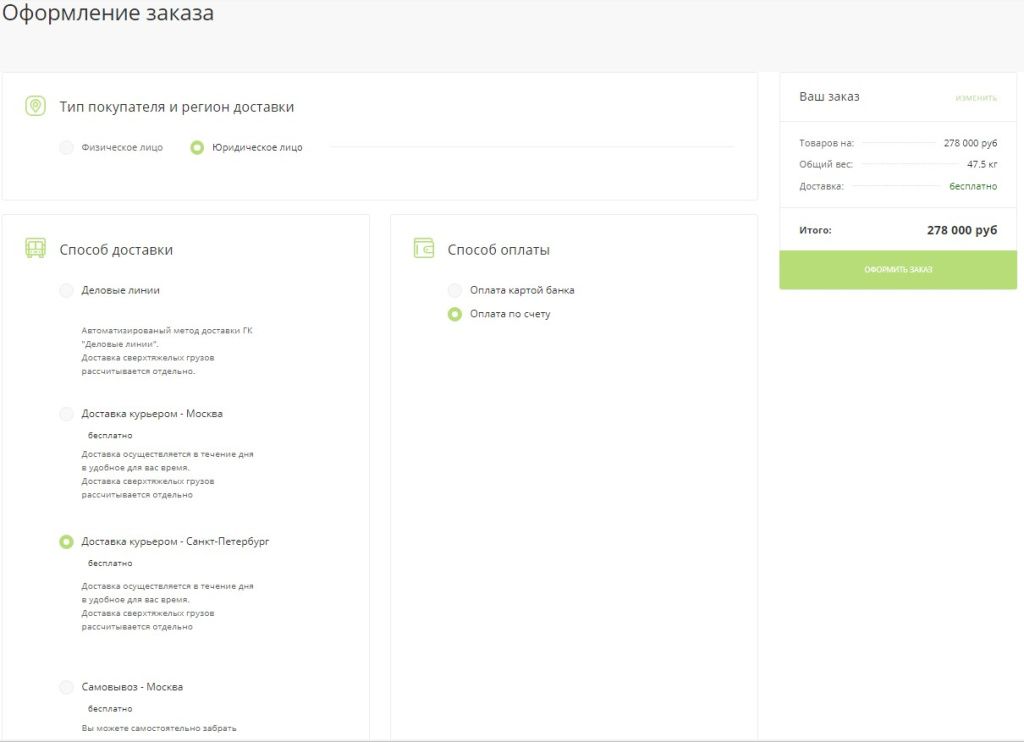Select Оплата картой банка payment method
This screenshot has height=742, width=1024.
(455, 290)
